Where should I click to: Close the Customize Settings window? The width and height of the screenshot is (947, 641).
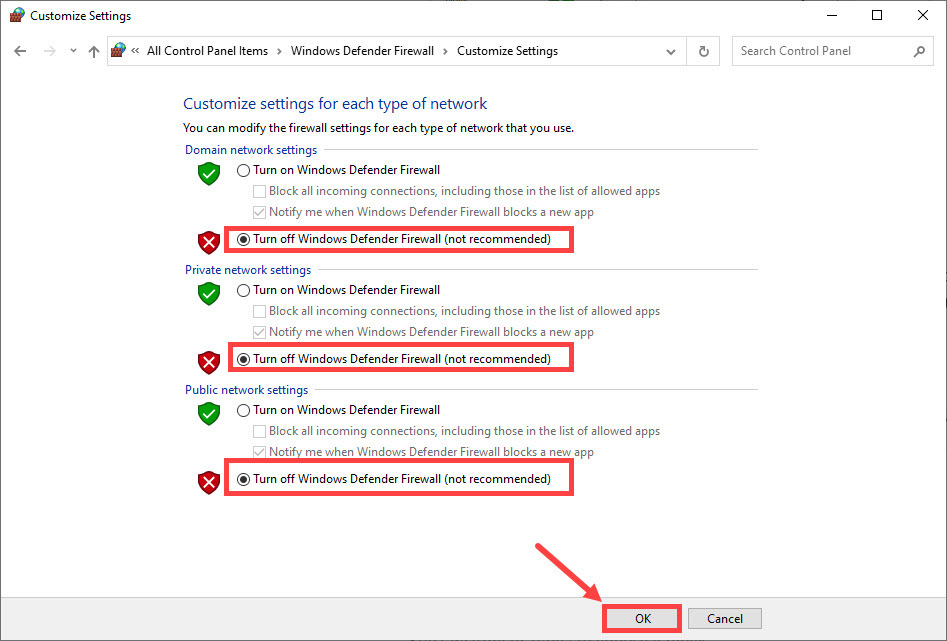[923, 15]
